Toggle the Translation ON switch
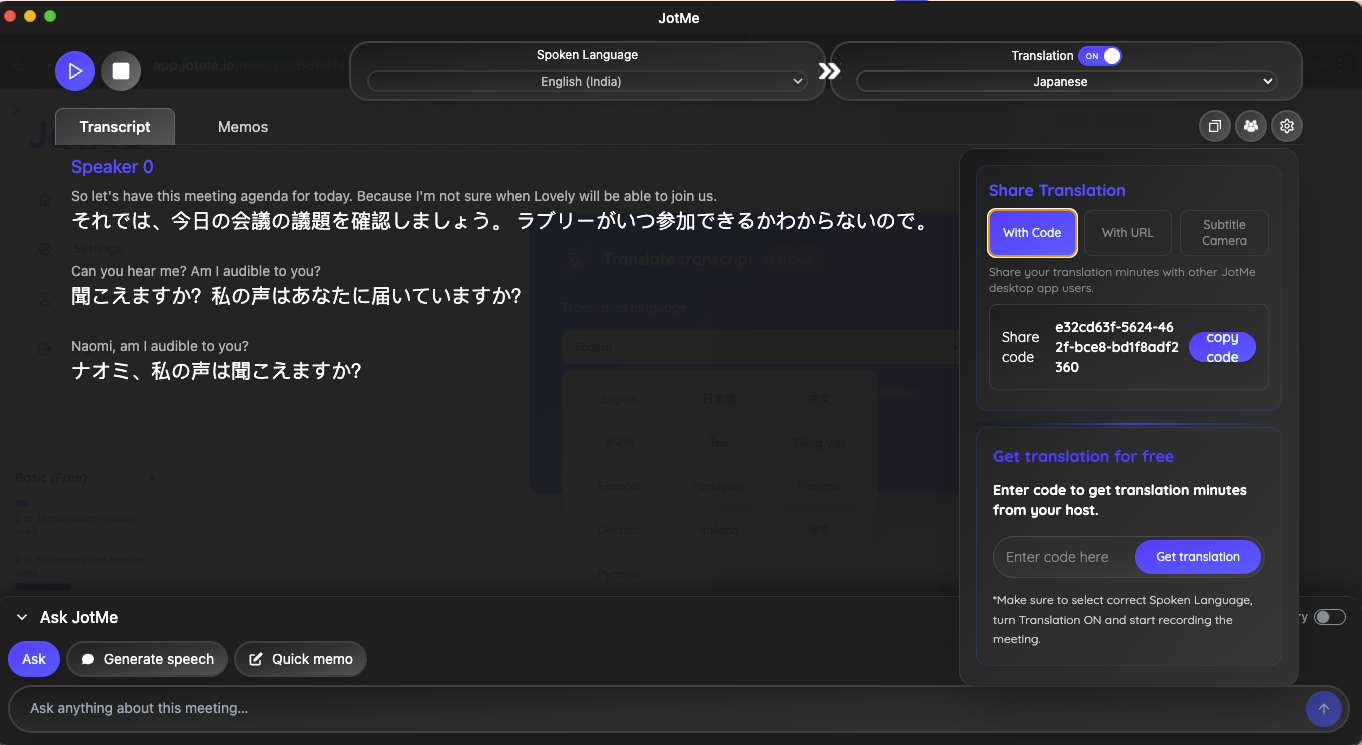Image resolution: width=1362 pixels, height=745 pixels. (1099, 56)
